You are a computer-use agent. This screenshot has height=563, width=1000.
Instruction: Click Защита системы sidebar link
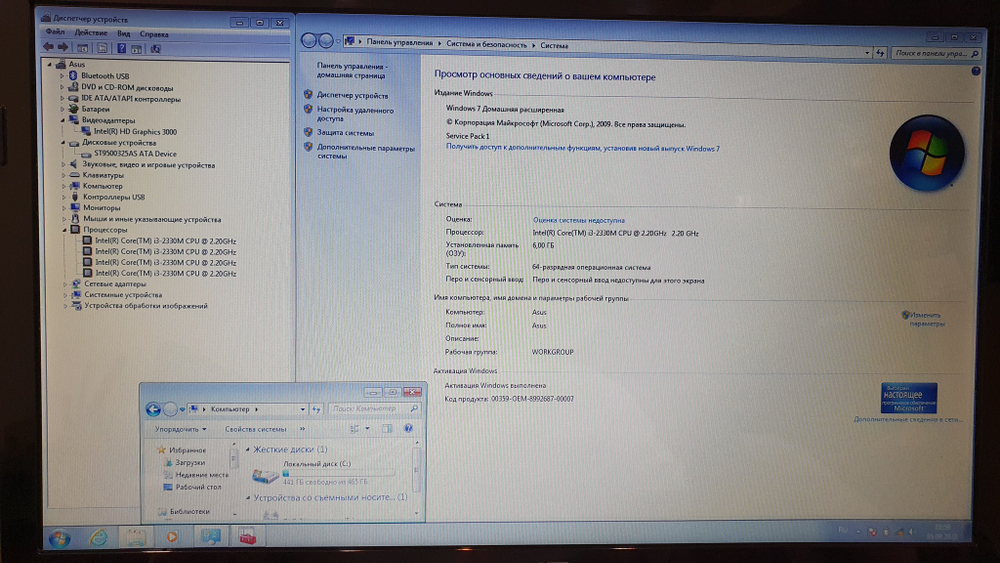tap(345, 133)
